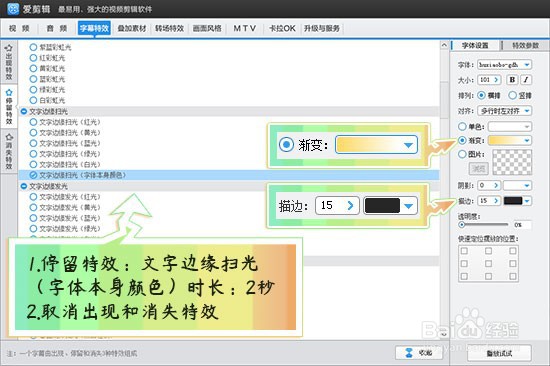550x366 pixels.
Task: Switch to 转场特效 tab
Action: (x=170, y=28)
